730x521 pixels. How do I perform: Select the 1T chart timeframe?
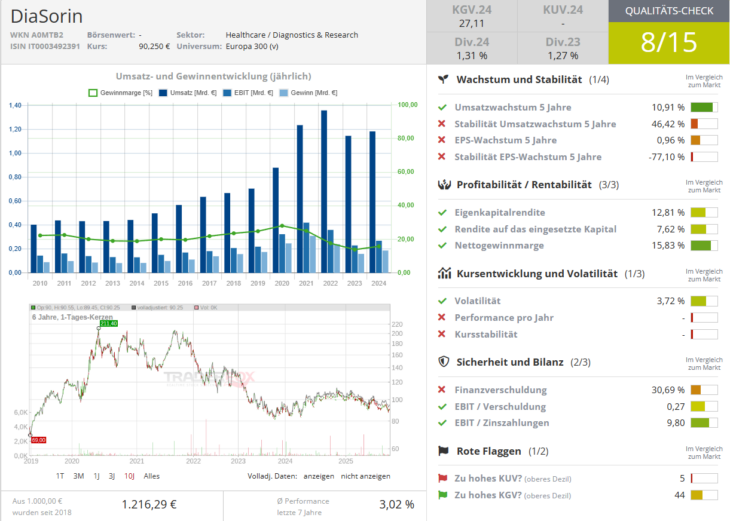coord(60,476)
